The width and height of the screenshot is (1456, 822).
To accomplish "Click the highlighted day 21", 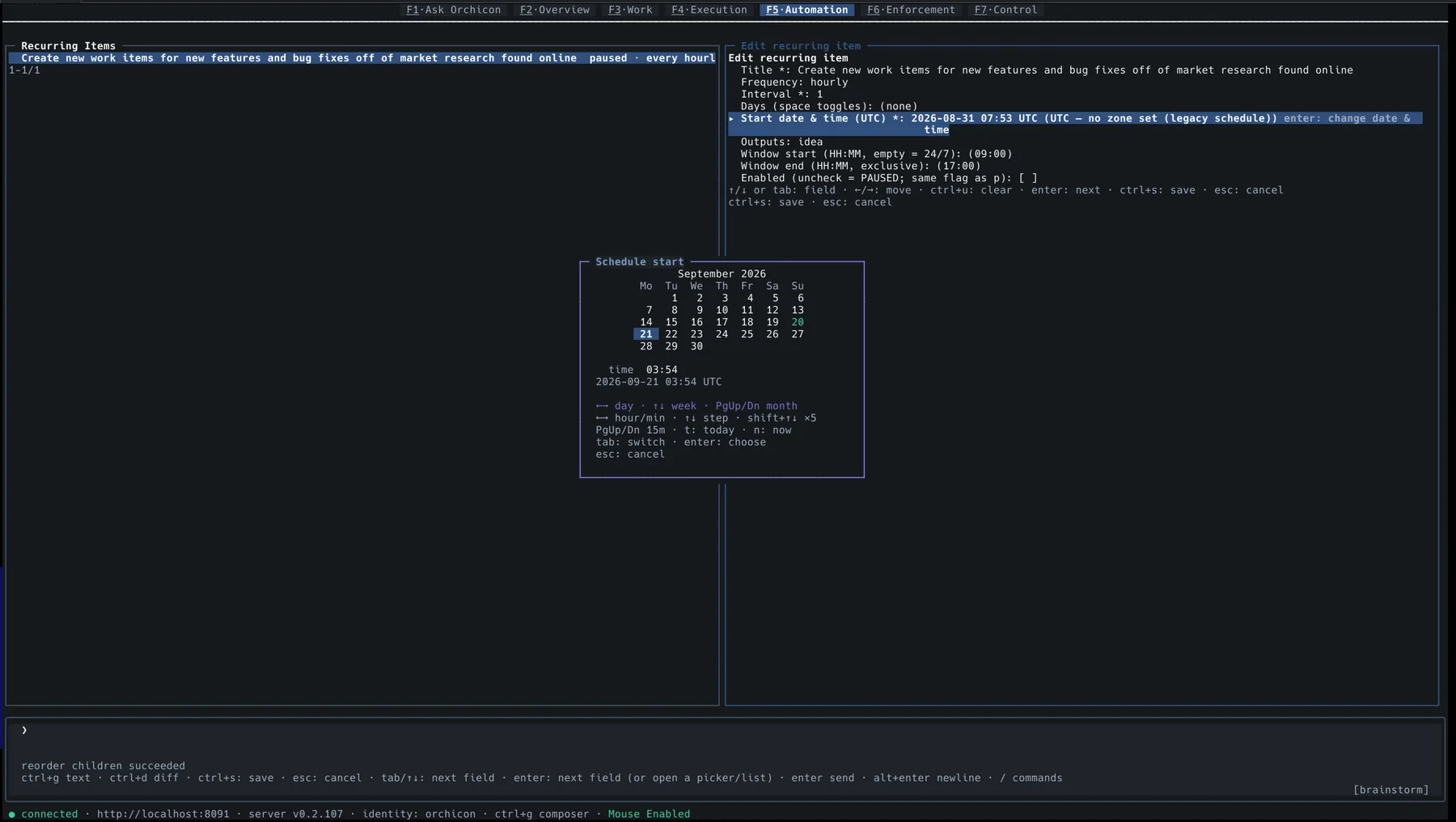I will [645, 334].
